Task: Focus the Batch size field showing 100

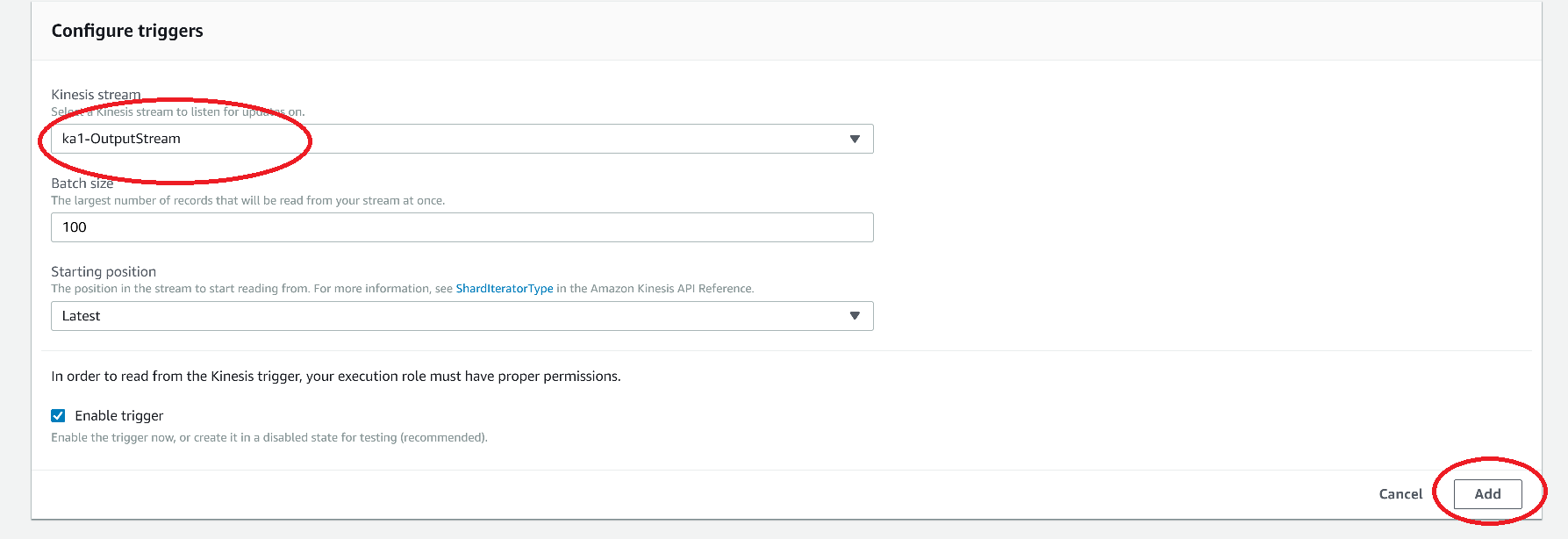Action: (x=462, y=227)
